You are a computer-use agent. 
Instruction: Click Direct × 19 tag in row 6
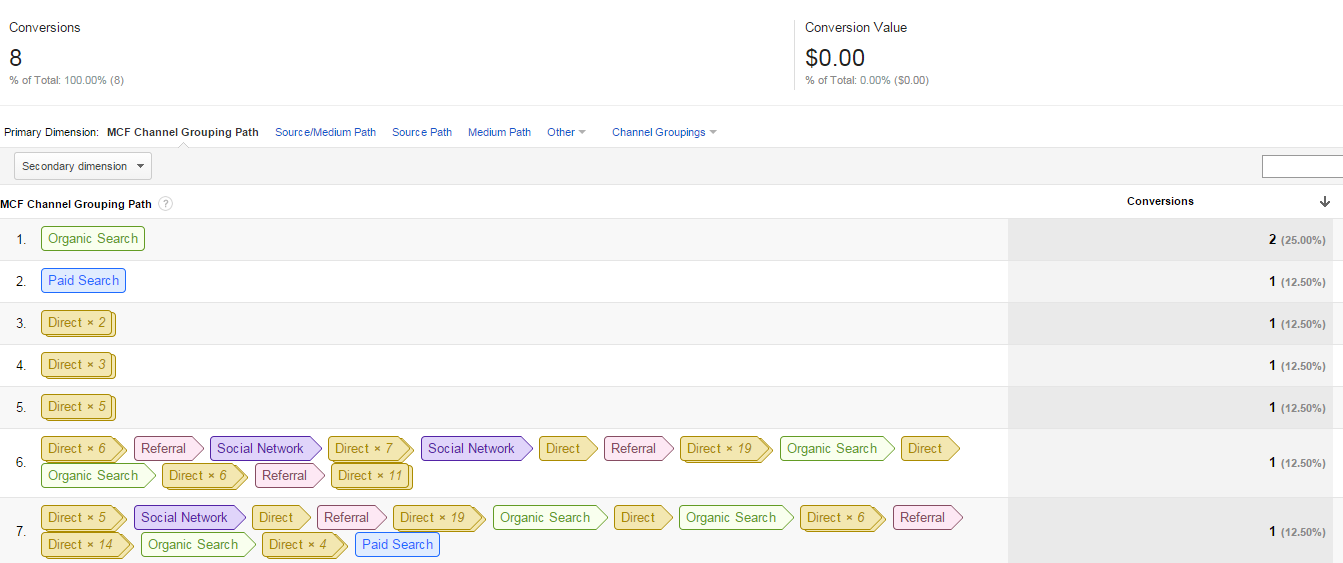coord(727,449)
